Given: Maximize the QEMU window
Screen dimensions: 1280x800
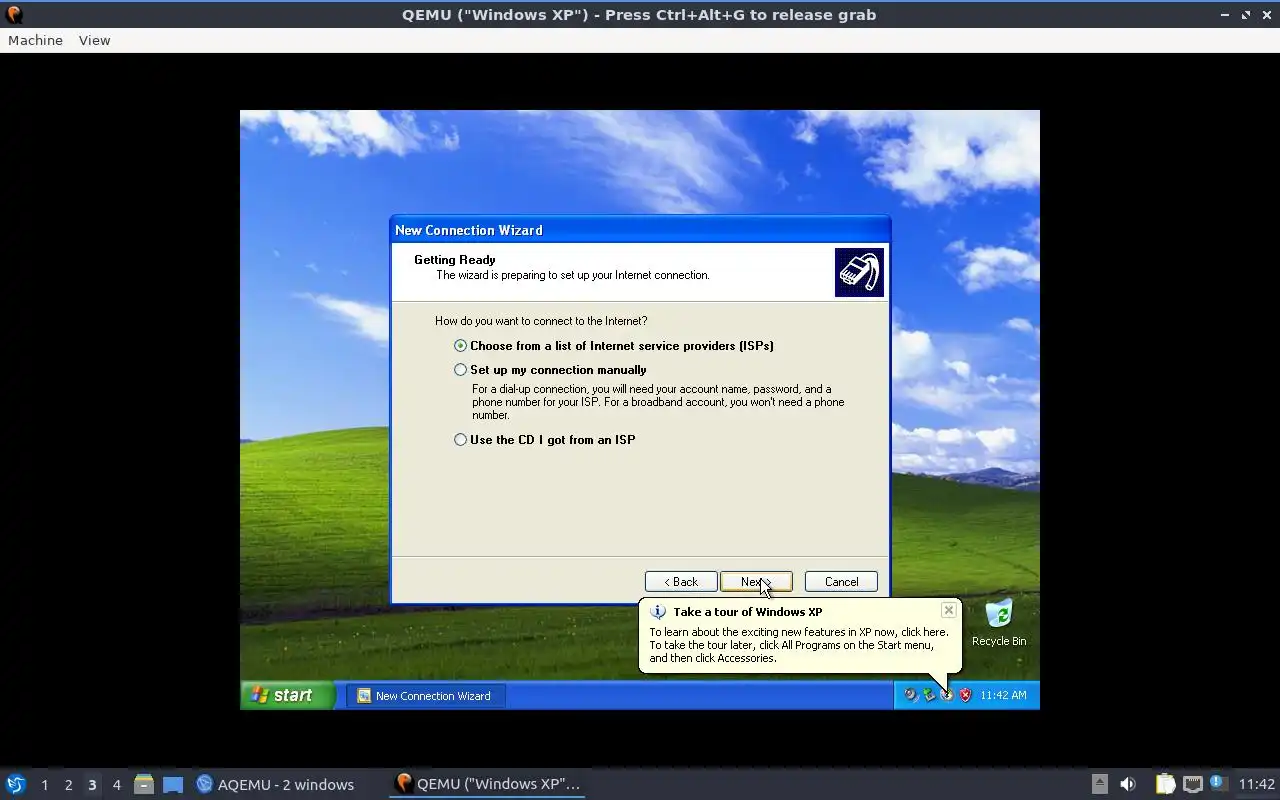Looking at the screenshot, I should click(1246, 15).
